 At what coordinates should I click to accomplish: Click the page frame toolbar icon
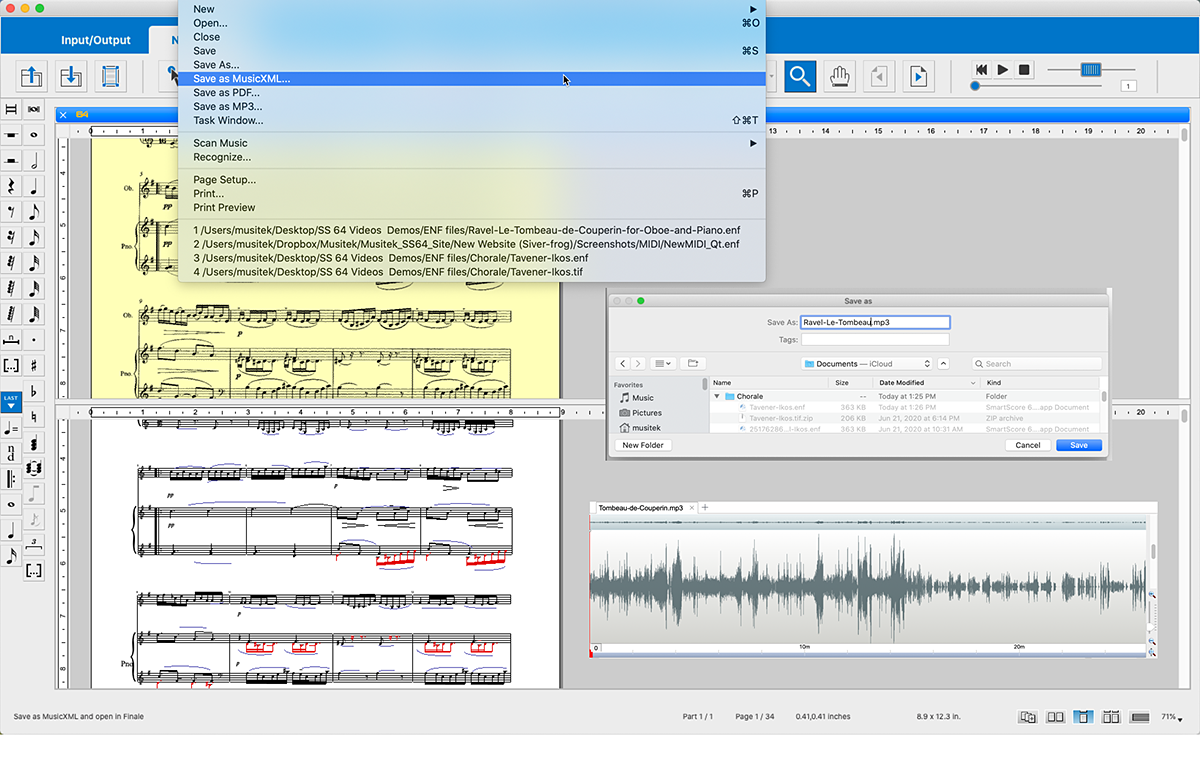[111, 76]
